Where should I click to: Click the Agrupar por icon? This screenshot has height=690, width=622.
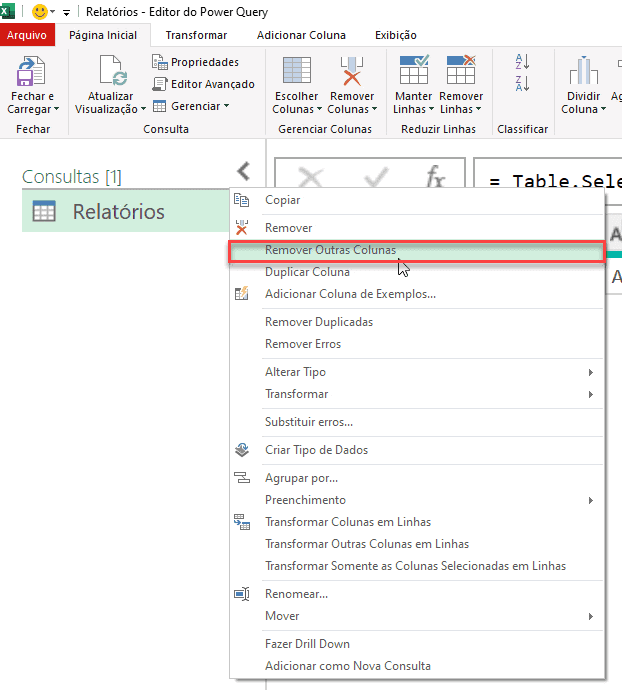tap(242, 477)
